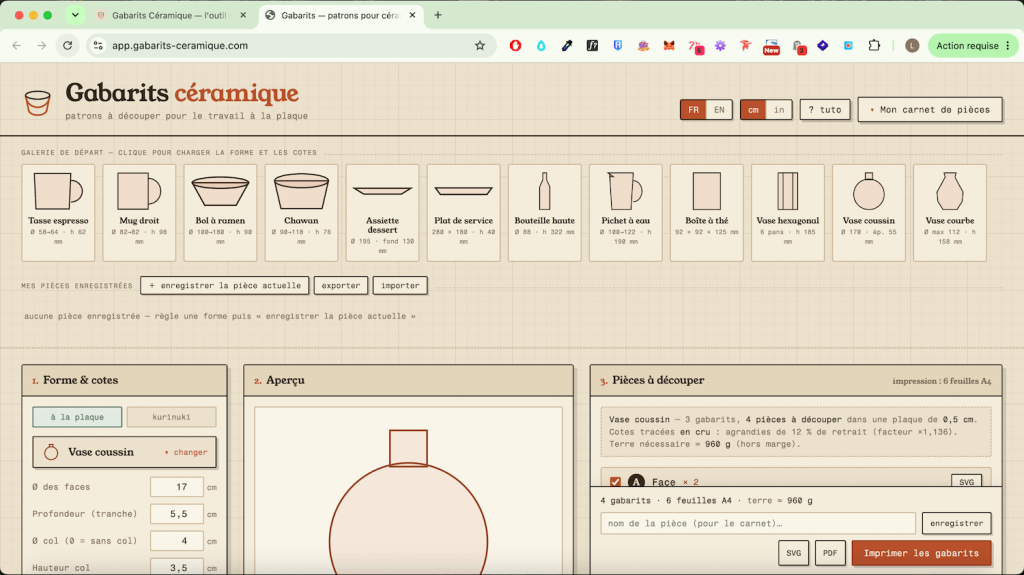
Task: Open site information icon in address bar
Action: [x=98, y=46]
